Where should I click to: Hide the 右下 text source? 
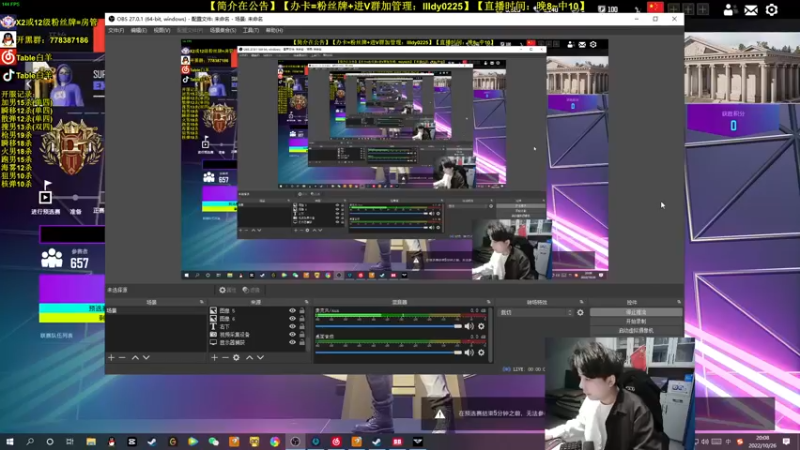tap(292, 327)
